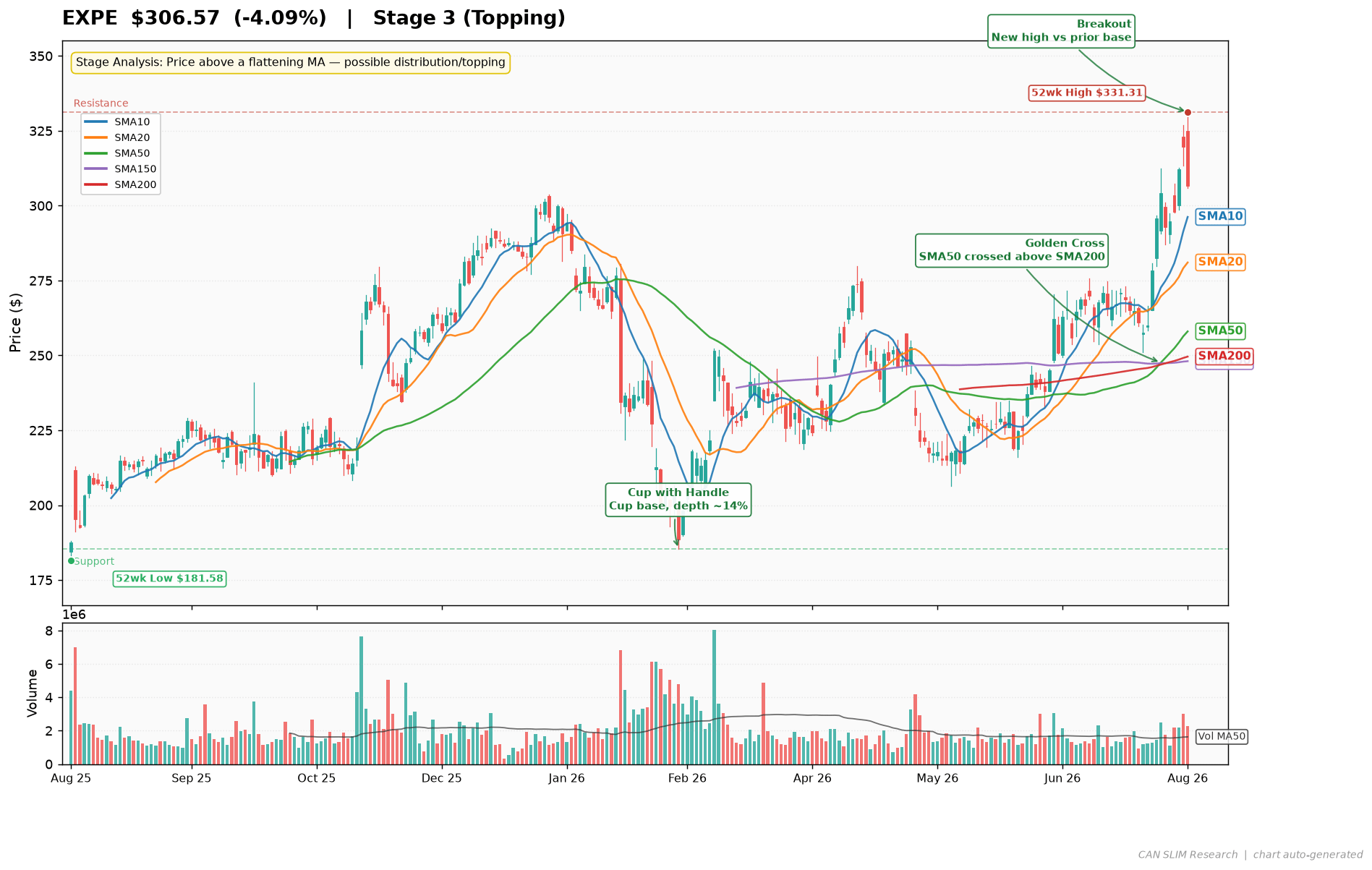Select the May 26 date label
This screenshot has height=870, width=1372.
tap(937, 779)
